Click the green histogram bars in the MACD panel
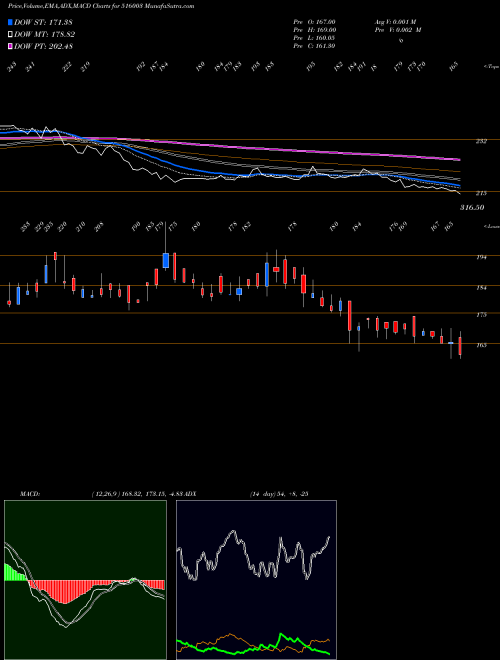 click(x=14, y=573)
